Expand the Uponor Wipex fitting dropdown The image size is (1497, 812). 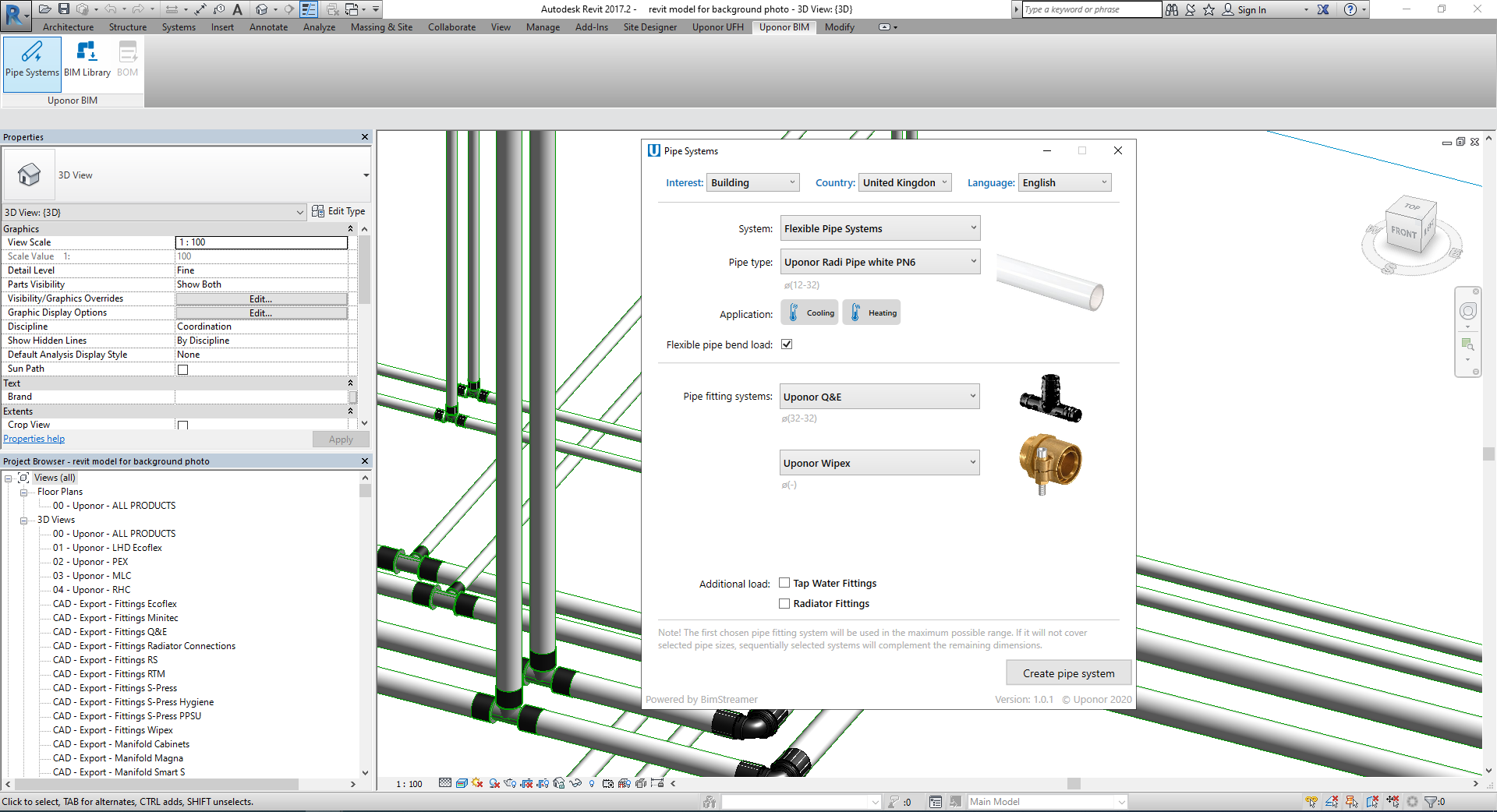[879, 463]
